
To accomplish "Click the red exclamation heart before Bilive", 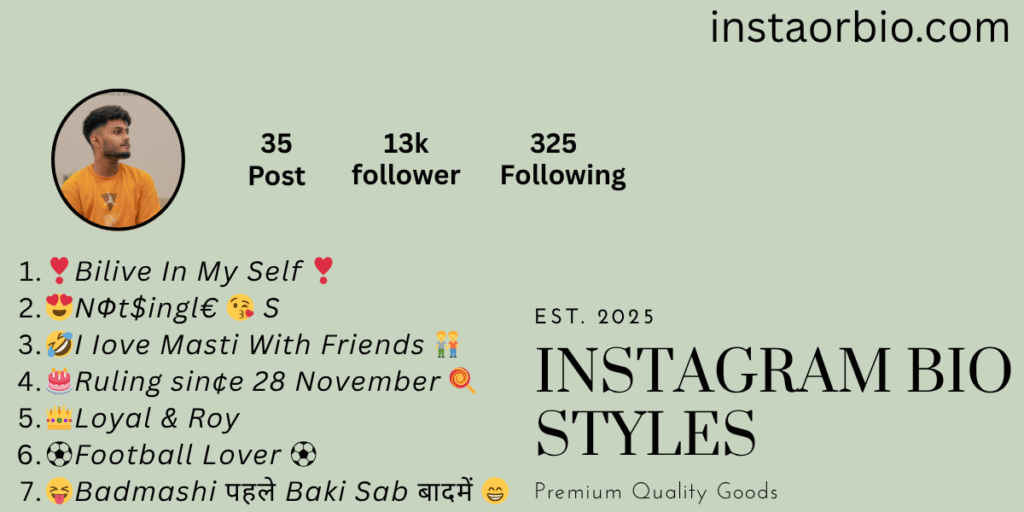I will (x=59, y=271).
